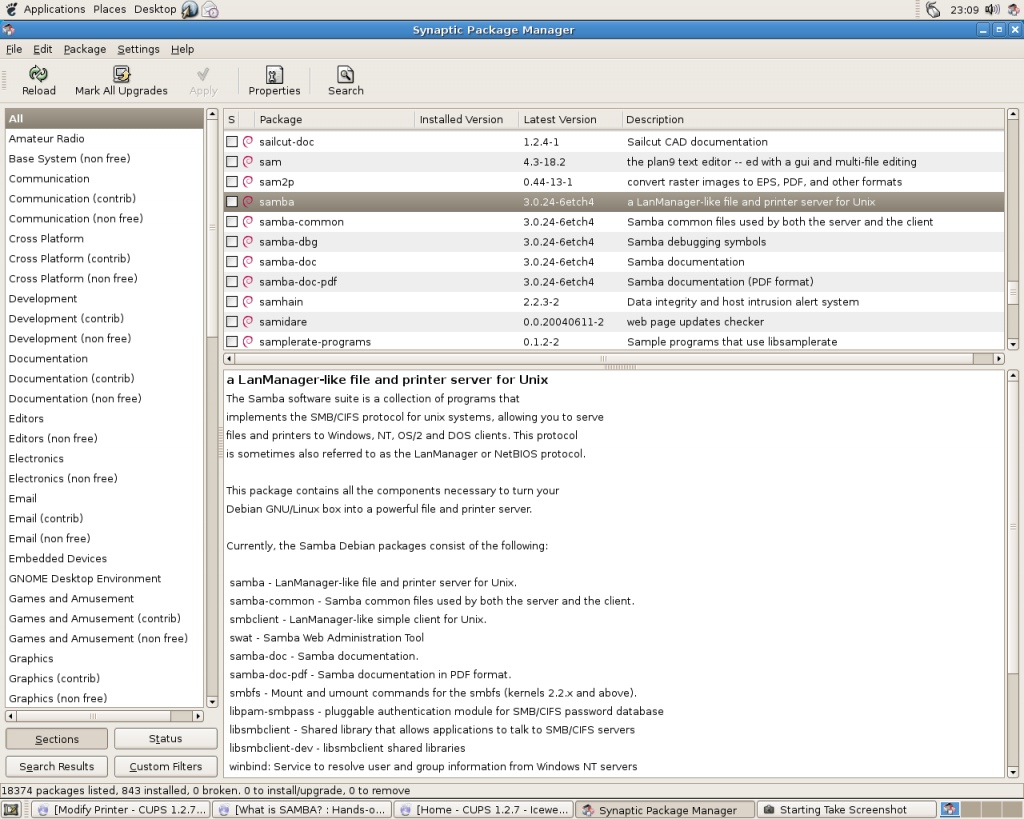Switch to Modify Printer - CUPS taskbar window
The width and height of the screenshot is (1024, 819).
click(x=121, y=810)
